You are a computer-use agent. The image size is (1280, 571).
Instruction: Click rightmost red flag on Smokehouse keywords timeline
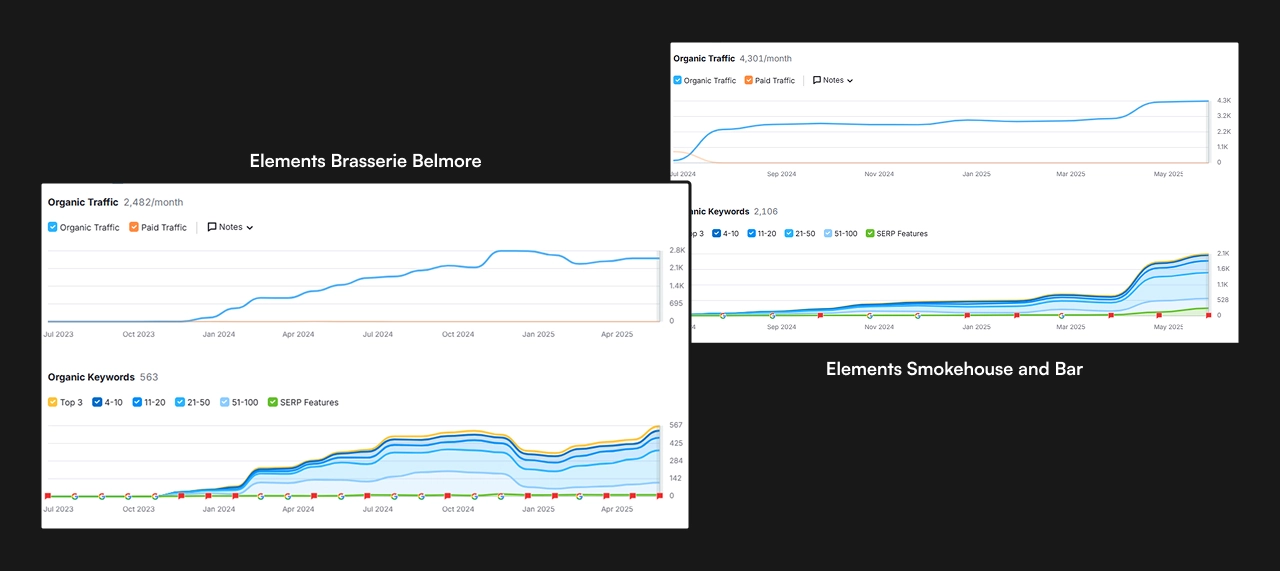[x=1208, y=315]
